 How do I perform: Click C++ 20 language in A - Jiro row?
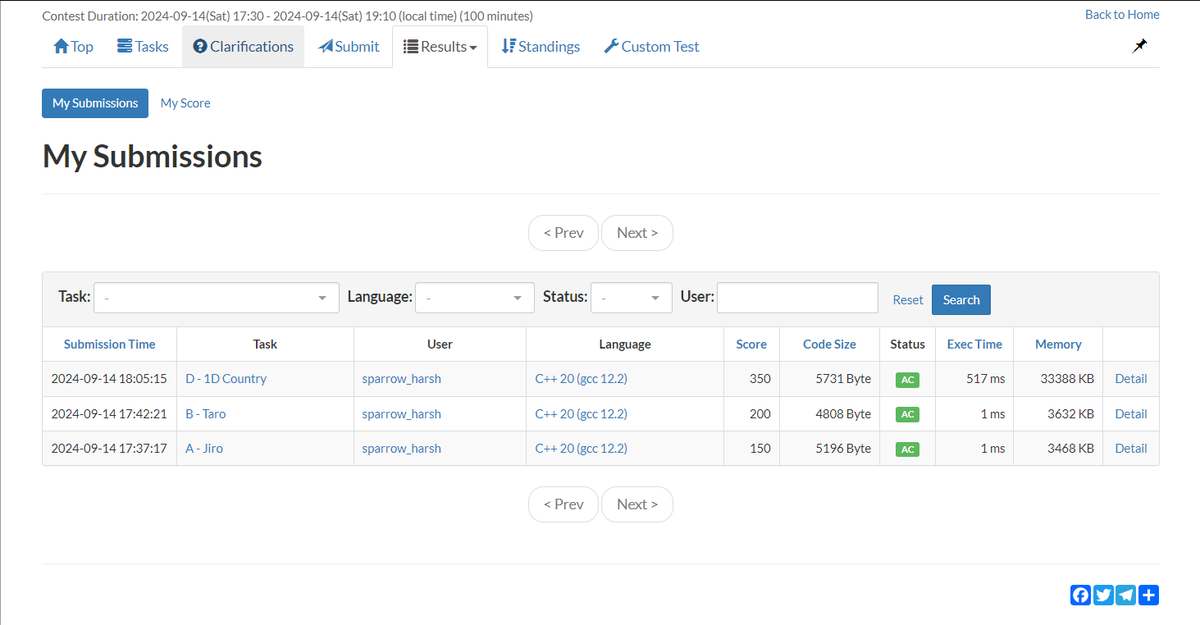(x=581, y=449)
